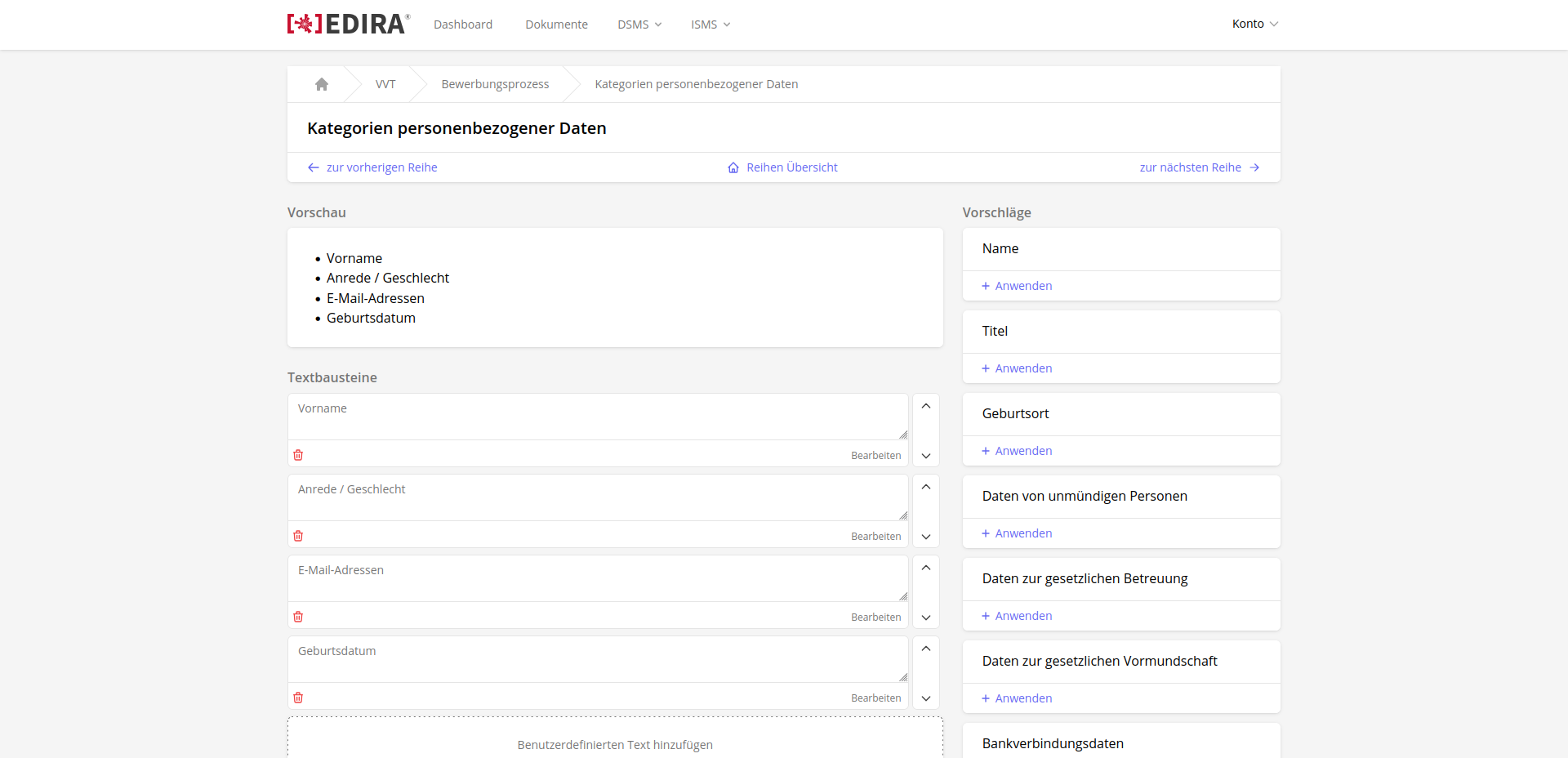Viewport: 1568px width, 758px height.
Task: Open Dashboard in the navigation
Action: pyautogui.click(x=463, y=25)
